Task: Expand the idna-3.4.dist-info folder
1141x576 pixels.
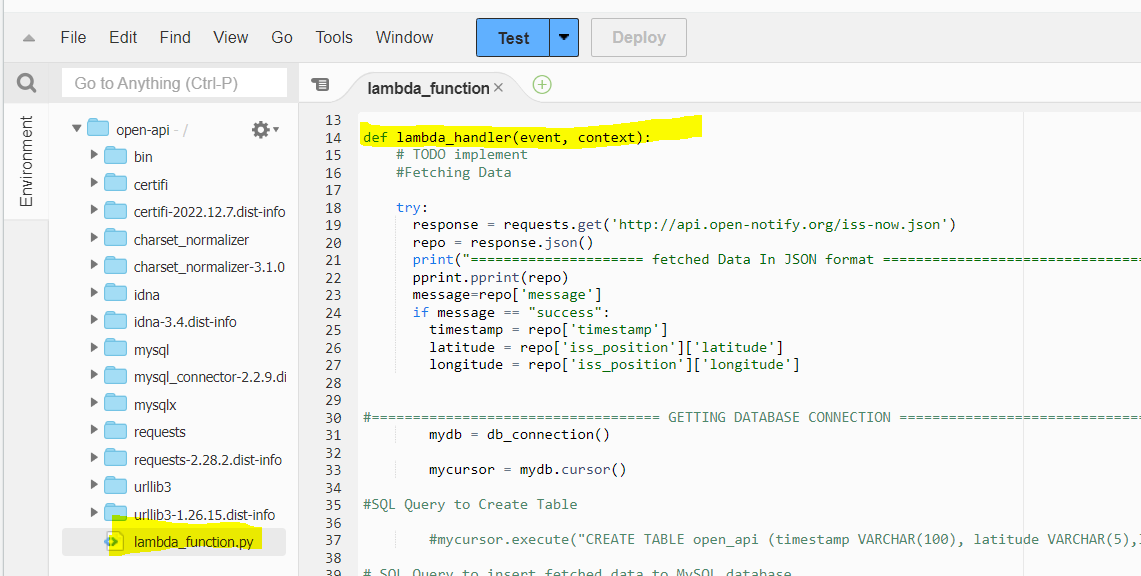Action: pos(94,321)
